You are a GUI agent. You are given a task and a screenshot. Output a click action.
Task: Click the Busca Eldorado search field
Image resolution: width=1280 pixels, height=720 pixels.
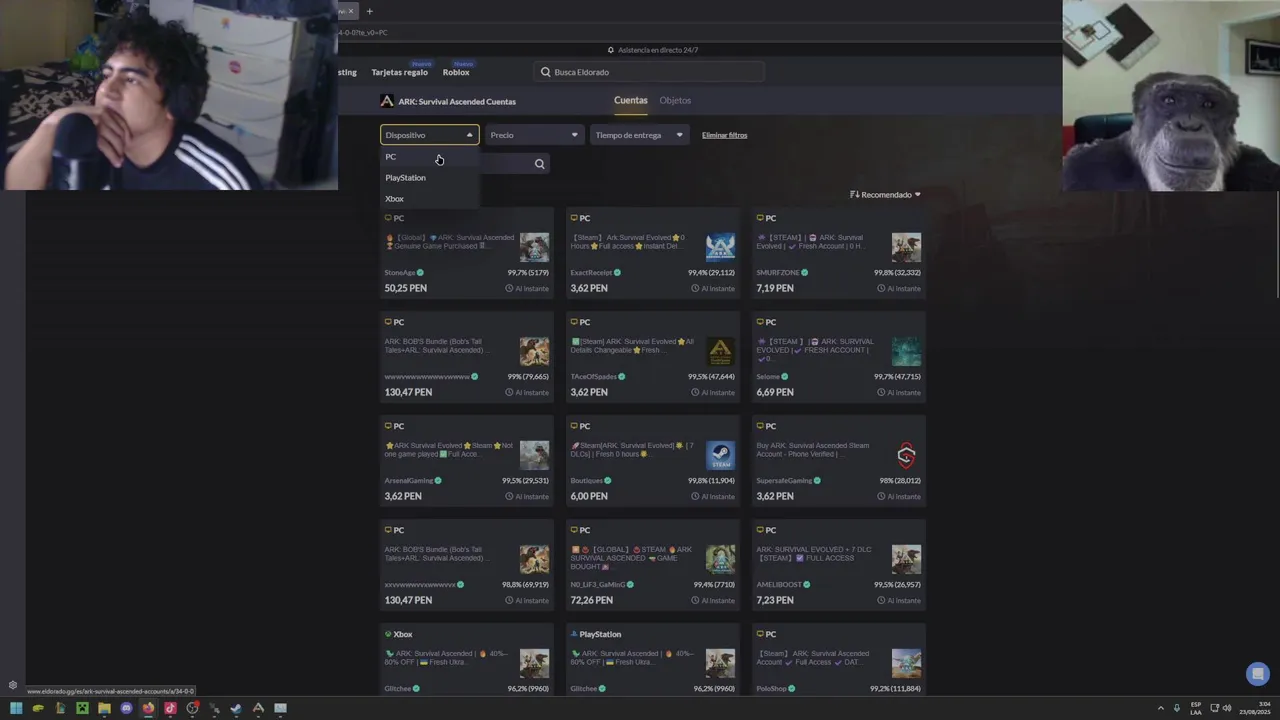[x=650, y=72]
